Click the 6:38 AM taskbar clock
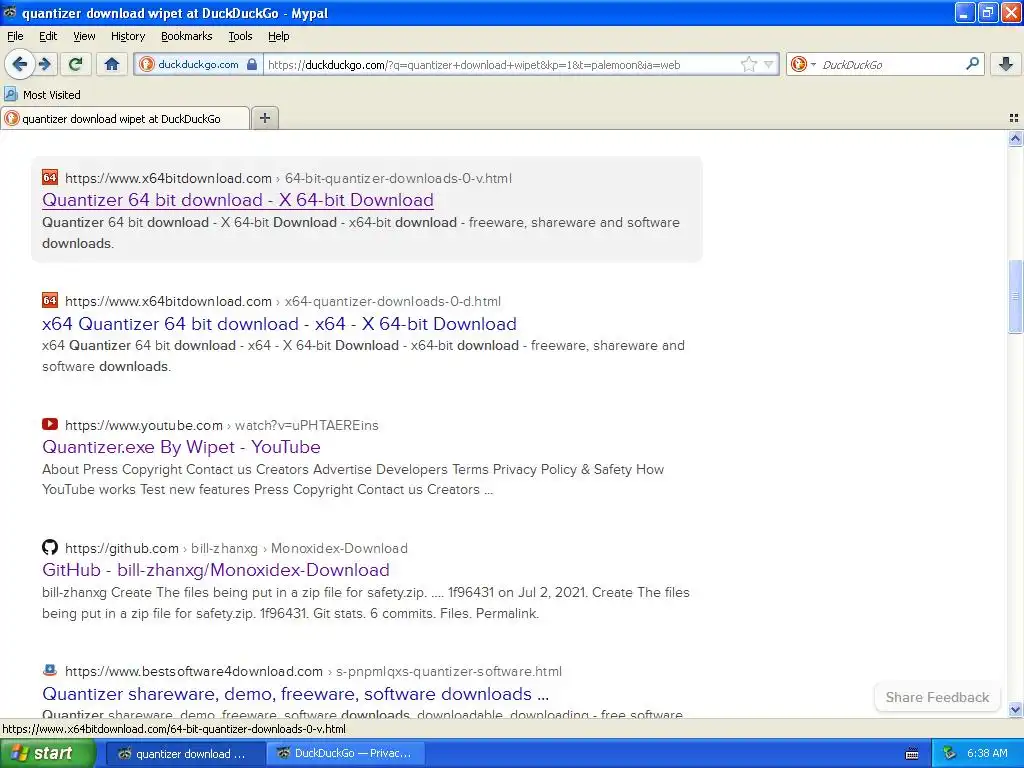 (x=987, y=754)
